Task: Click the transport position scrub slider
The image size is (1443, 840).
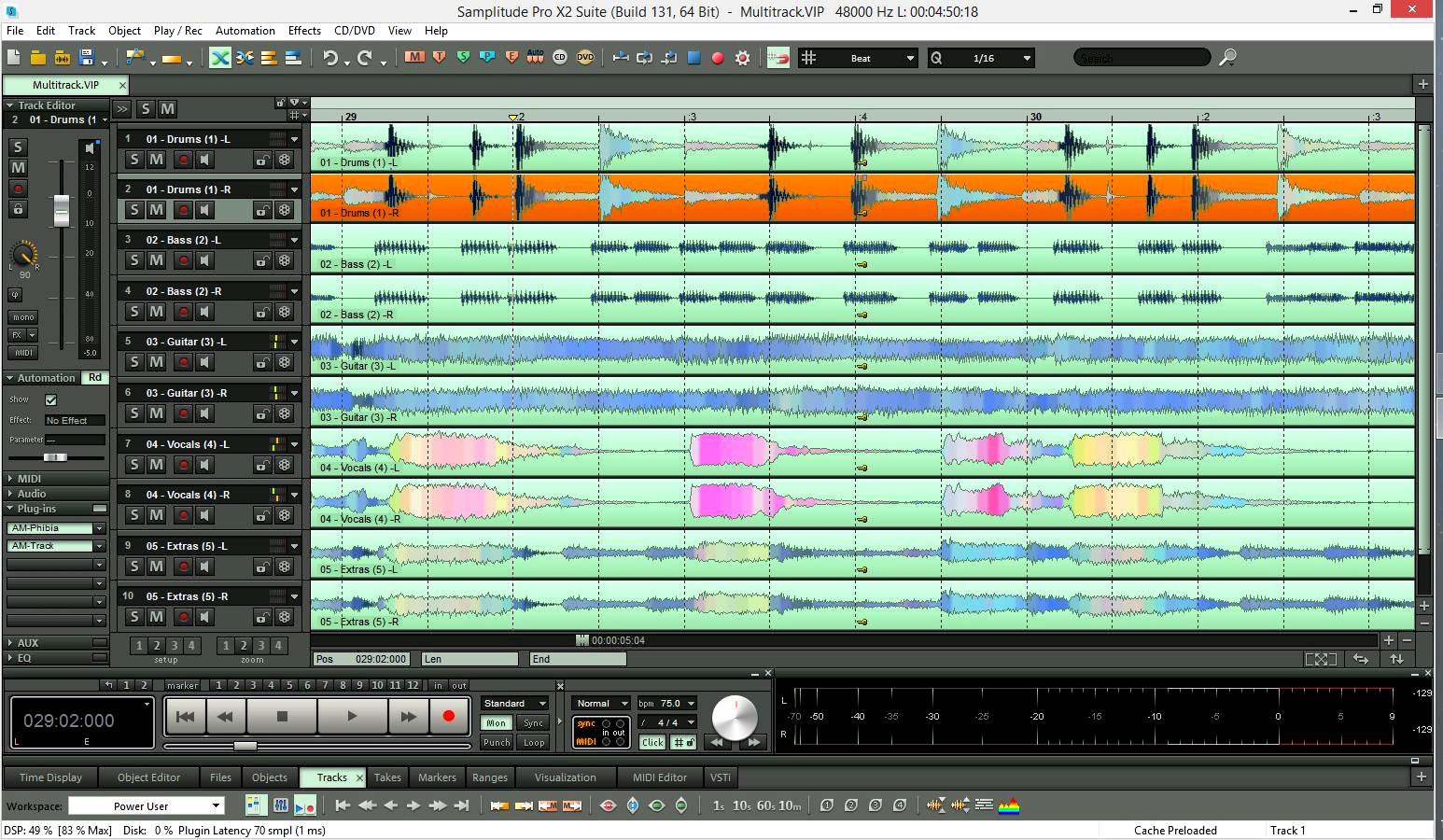Action: click(245, 746)
